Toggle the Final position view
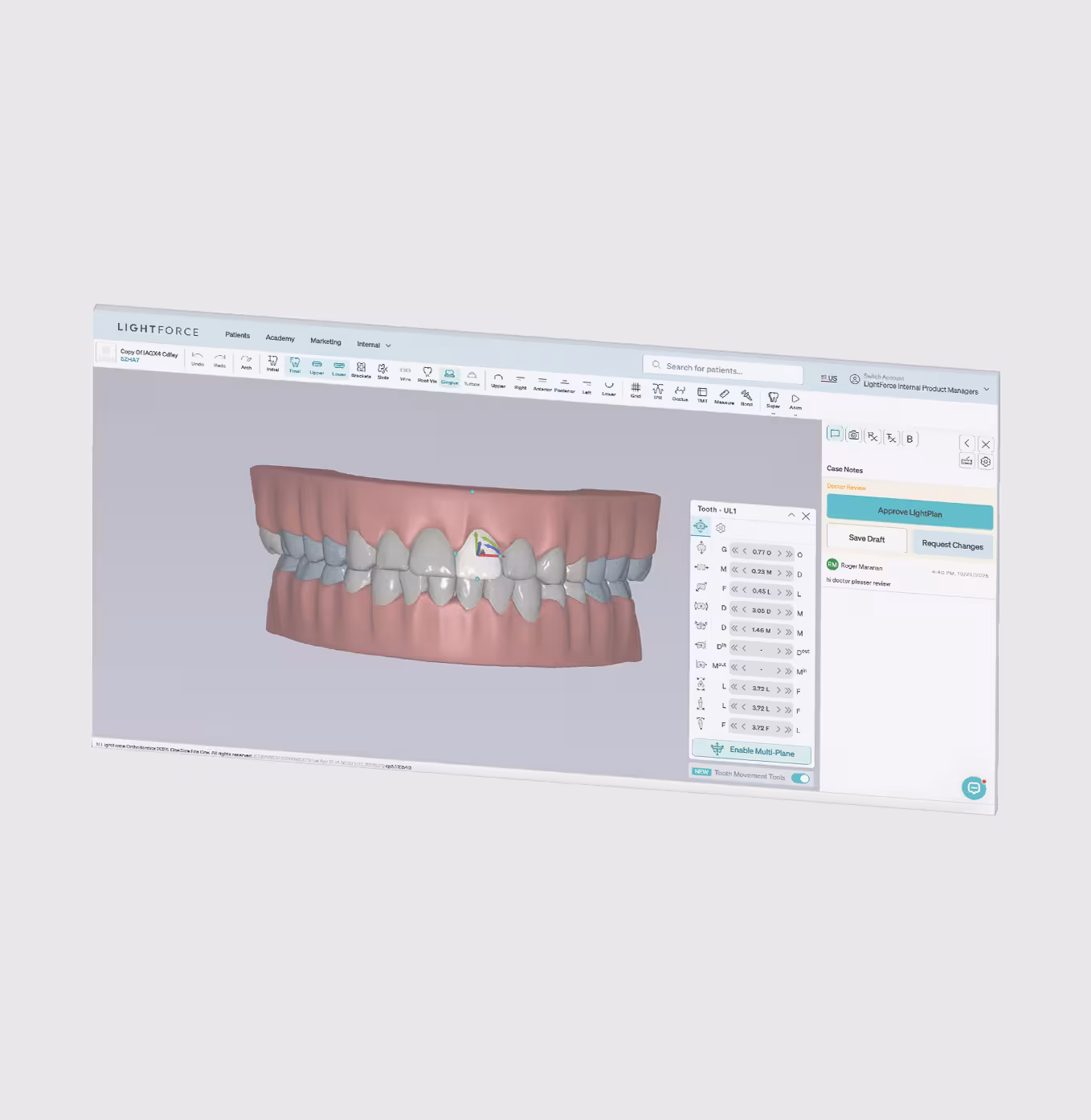 pos(295,366)
